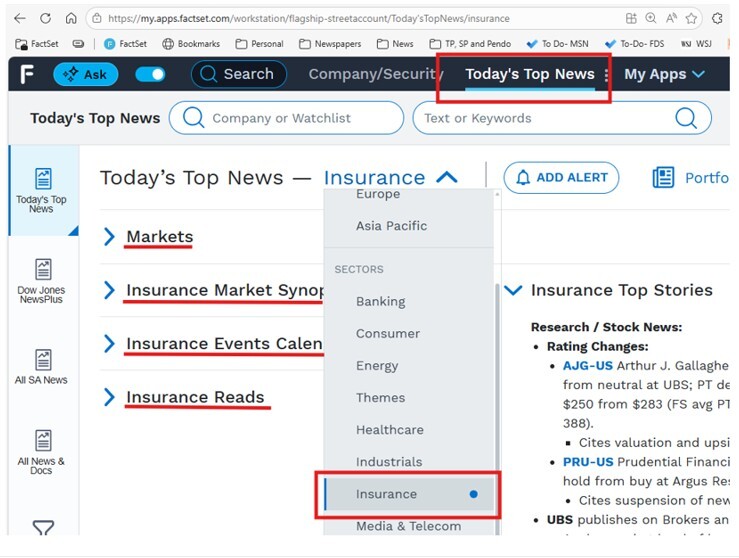Viewport: 739px width, 558px height.
Task: Open split screen icon in address bar
Action: [x=631, y=18]
